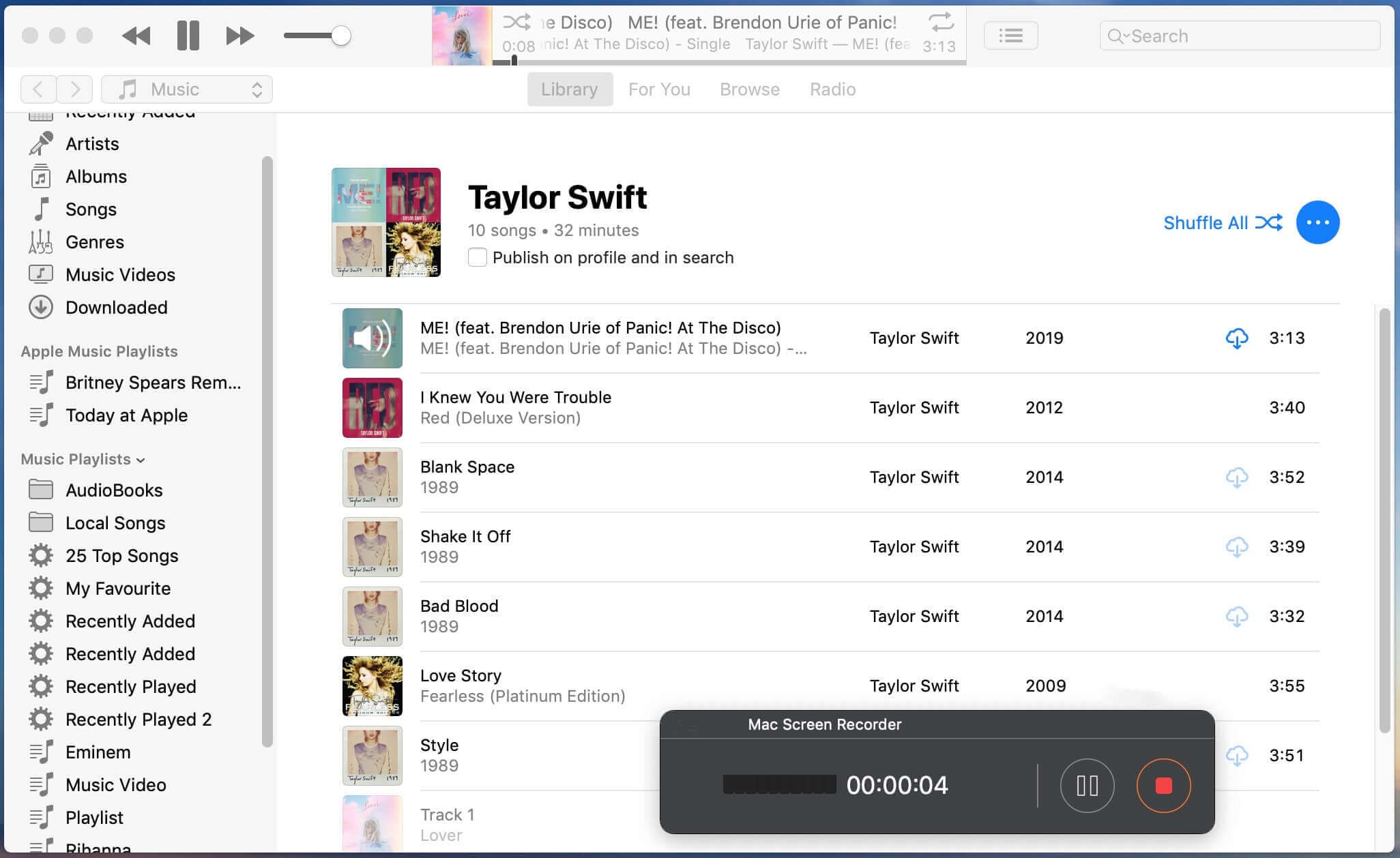The height and width of the screenshot is (858, 1400).
Task: Click the Red album thumbnail for I Knew You Were Trouble
Action: point(371,407)
